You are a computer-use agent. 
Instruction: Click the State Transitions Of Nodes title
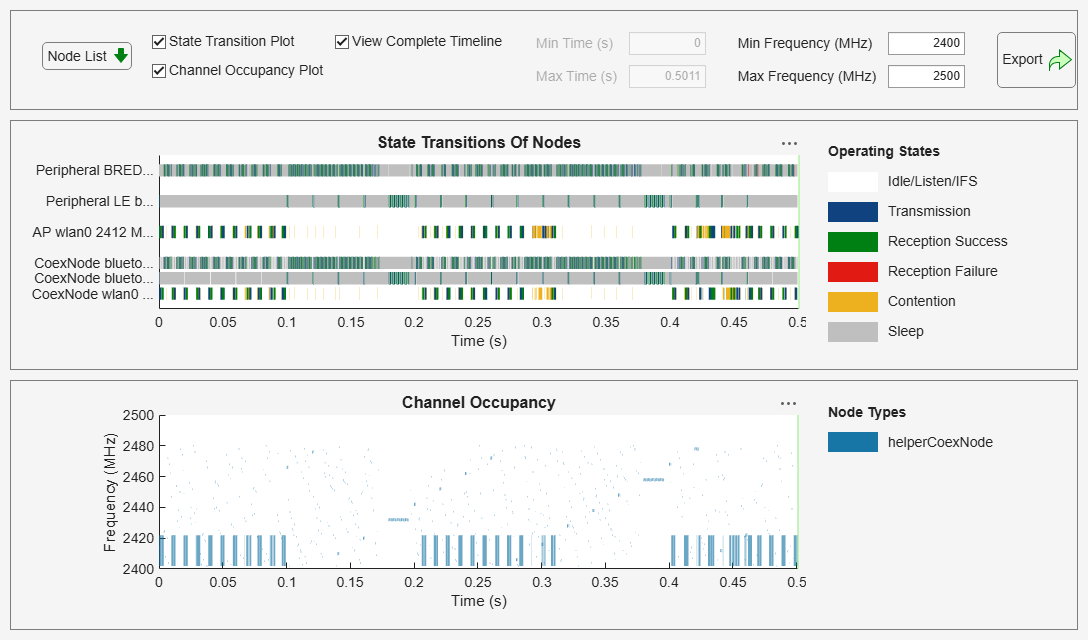(479, 142)
